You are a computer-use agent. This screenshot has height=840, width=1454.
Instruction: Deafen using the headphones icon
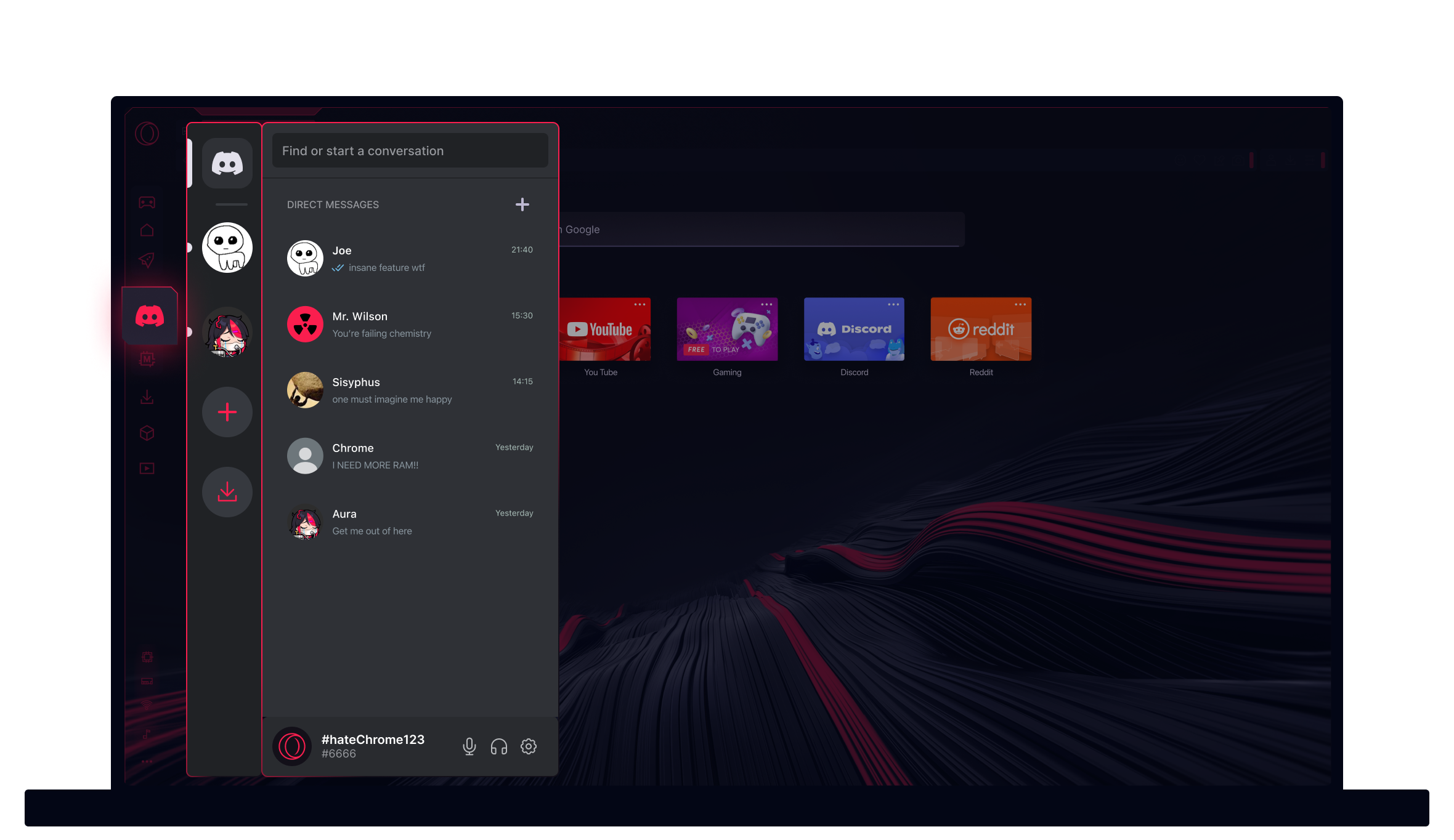(498, 746)
